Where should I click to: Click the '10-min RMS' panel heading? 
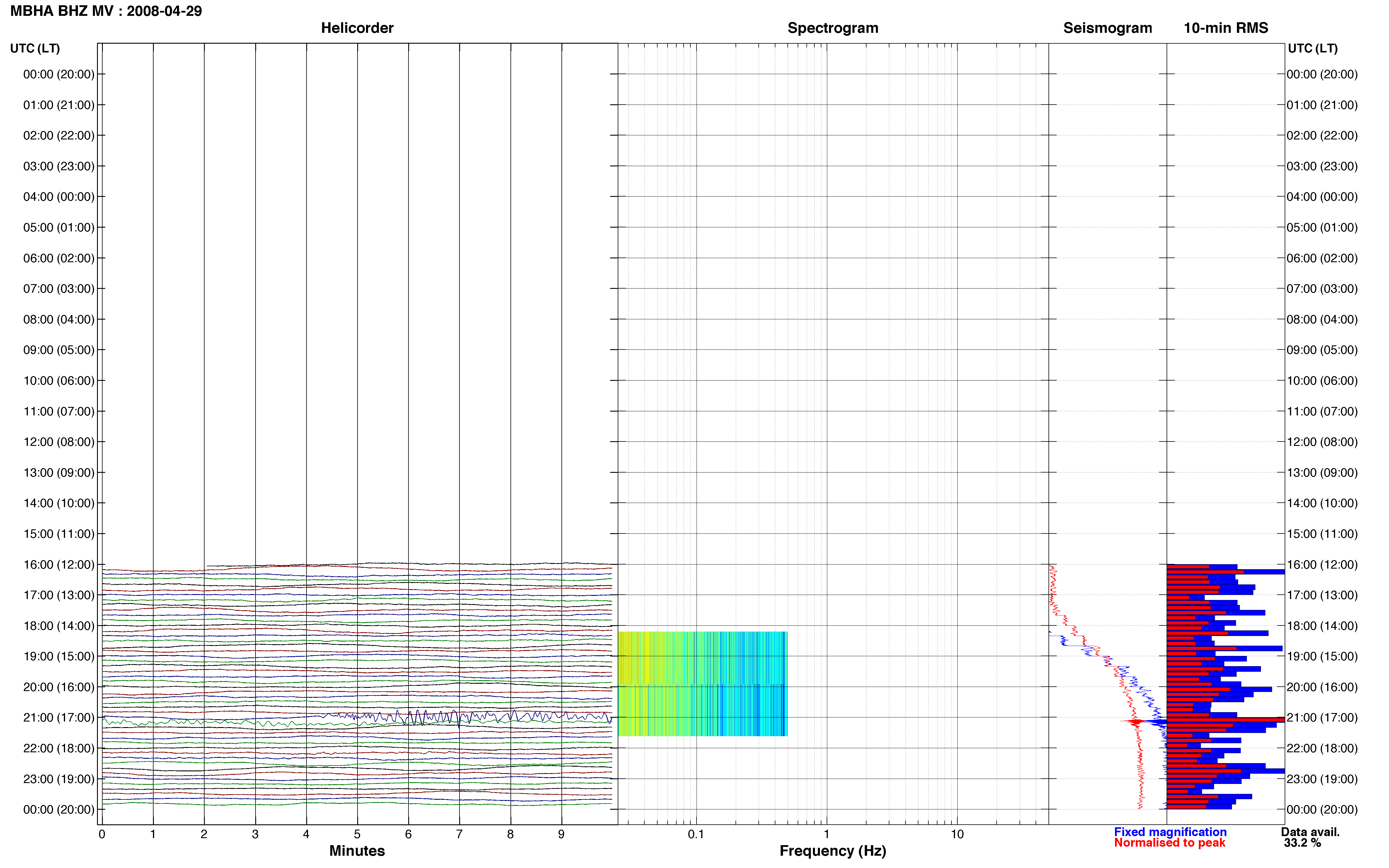click(x=1226, y=28)
